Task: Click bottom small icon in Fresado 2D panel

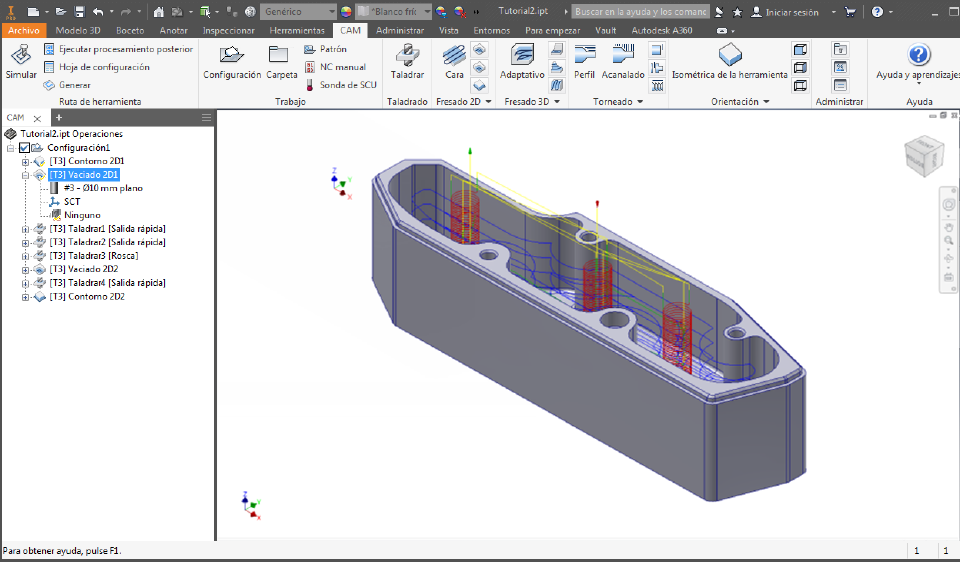Action: coord(479,85)
